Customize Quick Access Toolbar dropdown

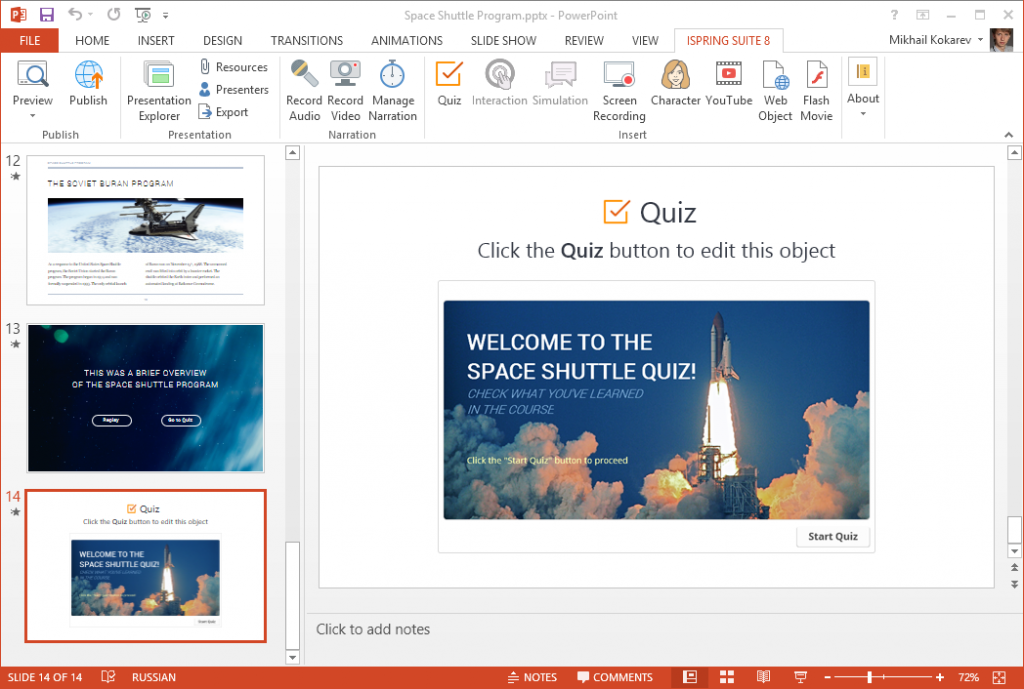point(166,15)
